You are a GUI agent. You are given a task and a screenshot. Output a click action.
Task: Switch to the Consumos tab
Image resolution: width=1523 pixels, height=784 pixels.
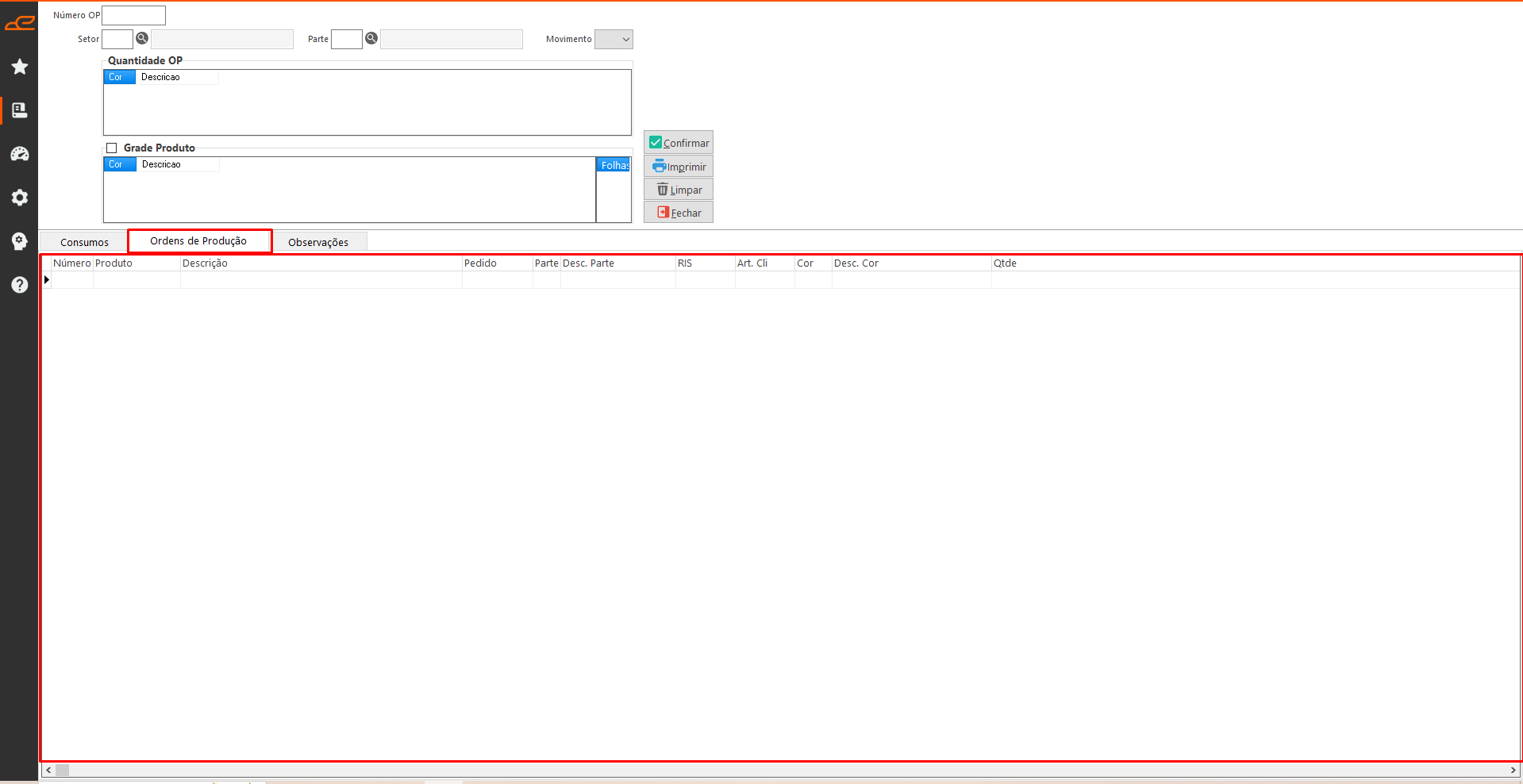pyautogui.click(x=84, y=242)
